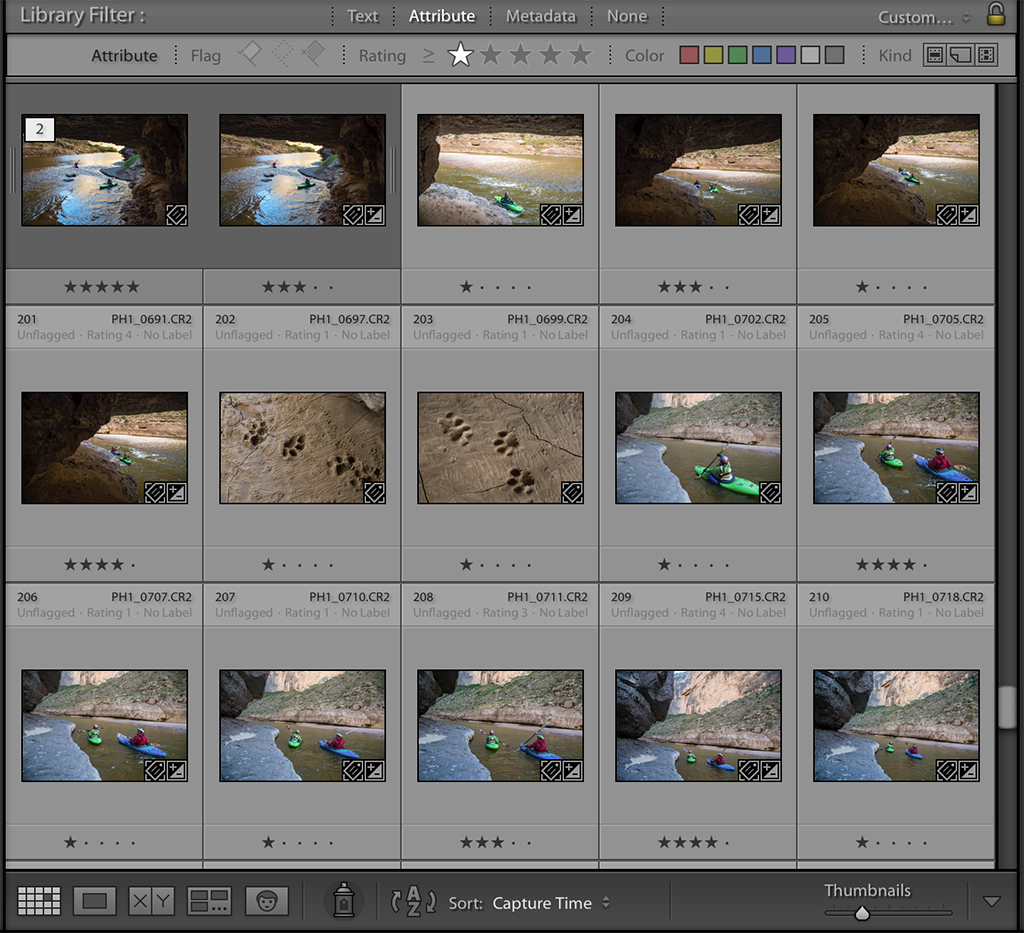Switch to Grid view
Viewport: 1024px width, 933px height.
(x=39, y=901)
